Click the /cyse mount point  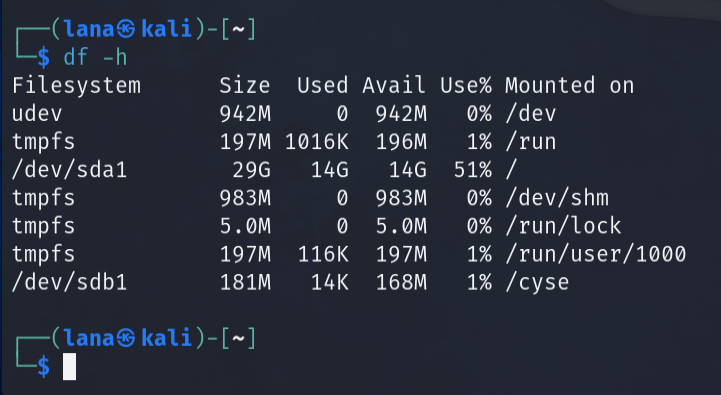(x=537, y=282)
